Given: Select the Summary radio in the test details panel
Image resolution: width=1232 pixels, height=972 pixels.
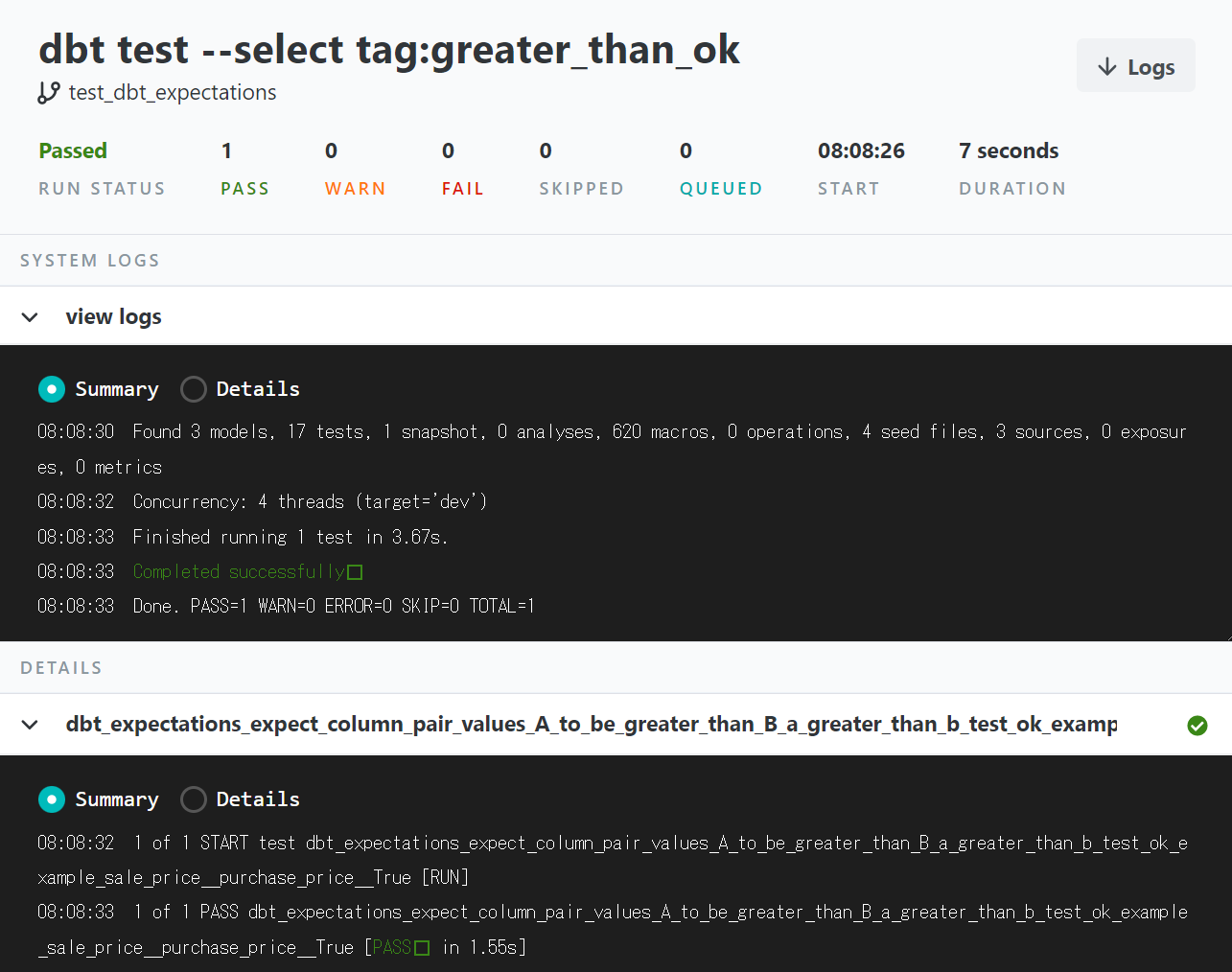Looking at the screenshot, I should coord(52,799).
